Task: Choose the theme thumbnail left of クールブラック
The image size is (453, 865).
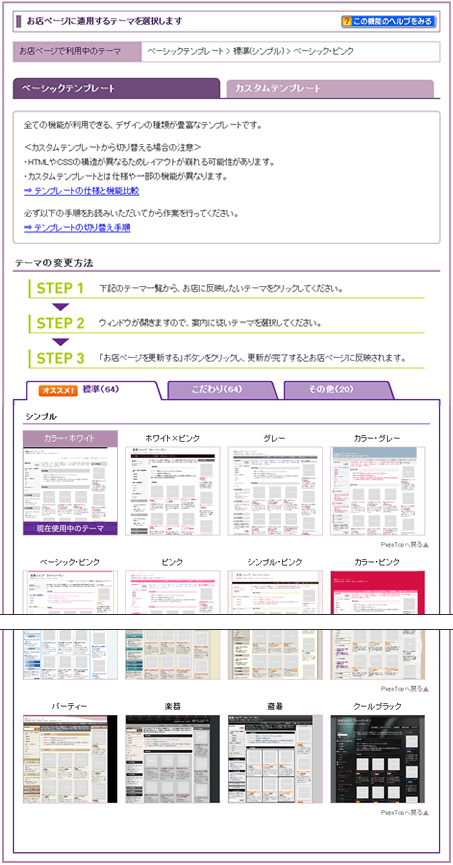Action: (x=275, y=759)
